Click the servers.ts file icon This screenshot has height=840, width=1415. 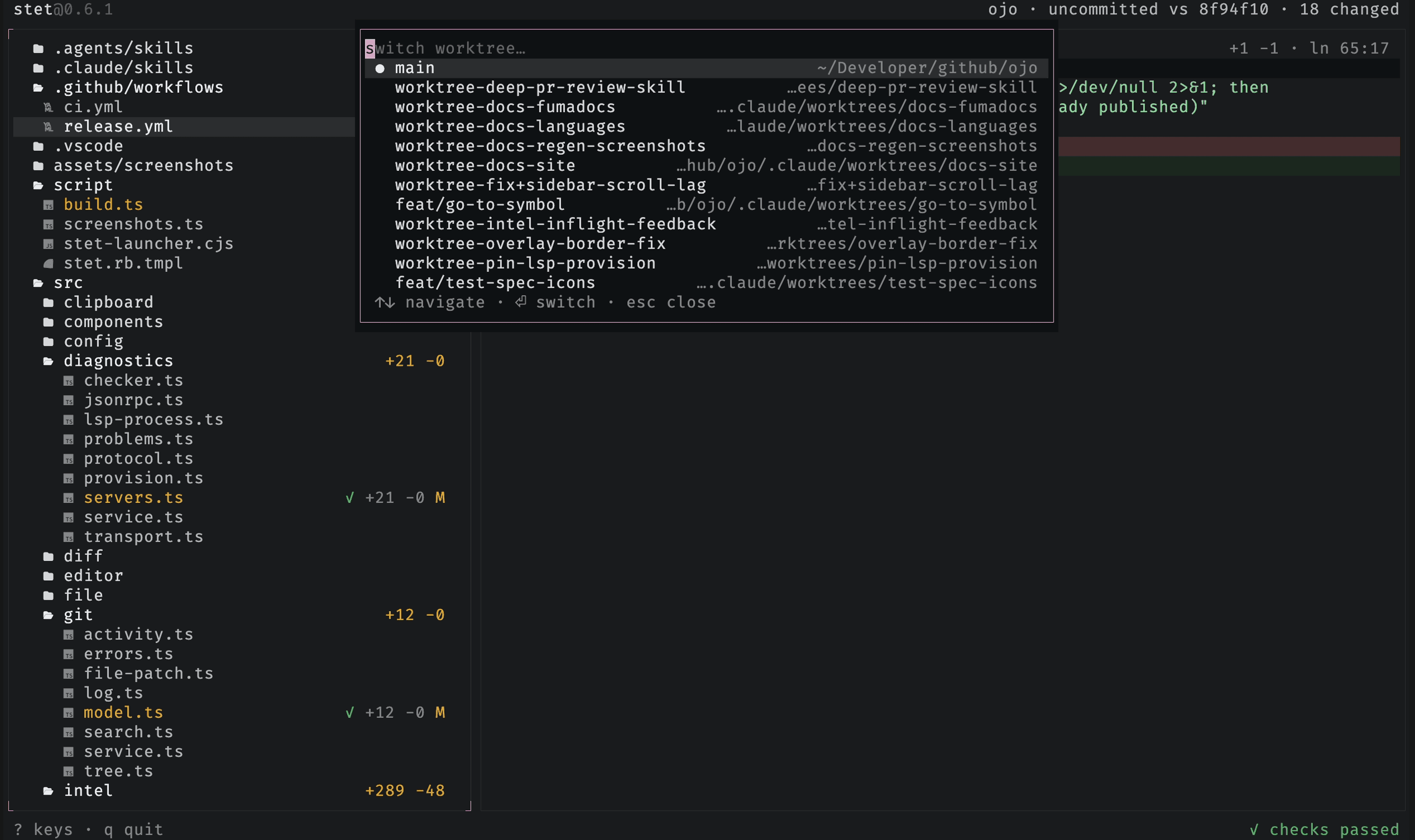(x=69, y=498)
